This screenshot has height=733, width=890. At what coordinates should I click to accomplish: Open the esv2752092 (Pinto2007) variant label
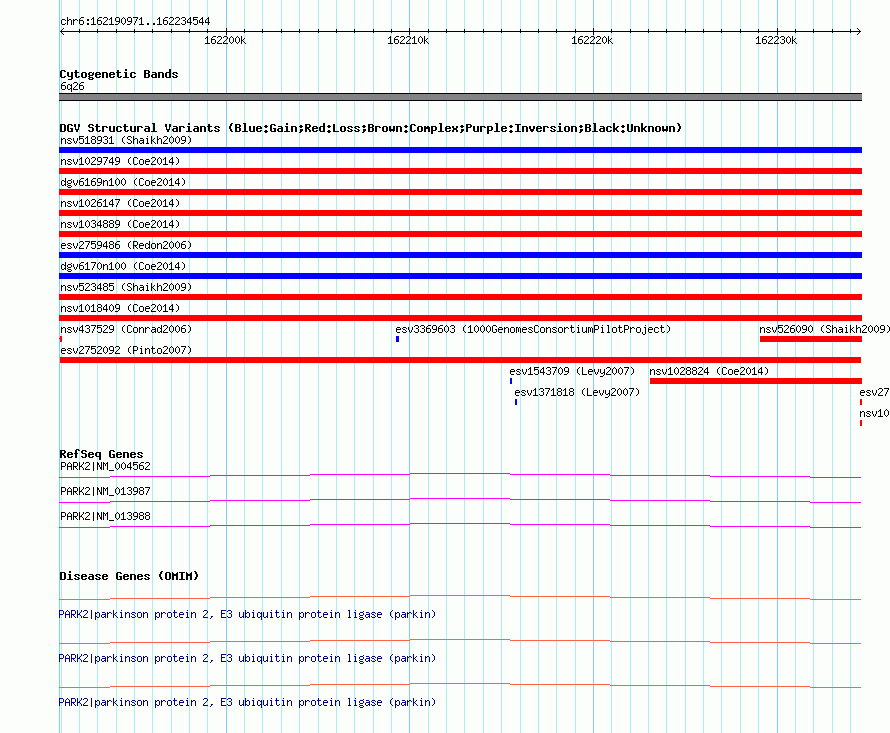click(126, 350)
